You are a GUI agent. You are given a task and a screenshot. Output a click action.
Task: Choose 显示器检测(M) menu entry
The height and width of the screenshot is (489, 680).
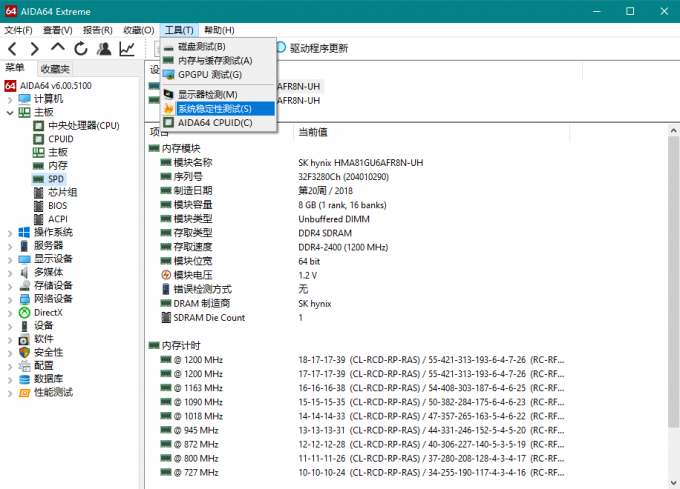click(219, 95)
